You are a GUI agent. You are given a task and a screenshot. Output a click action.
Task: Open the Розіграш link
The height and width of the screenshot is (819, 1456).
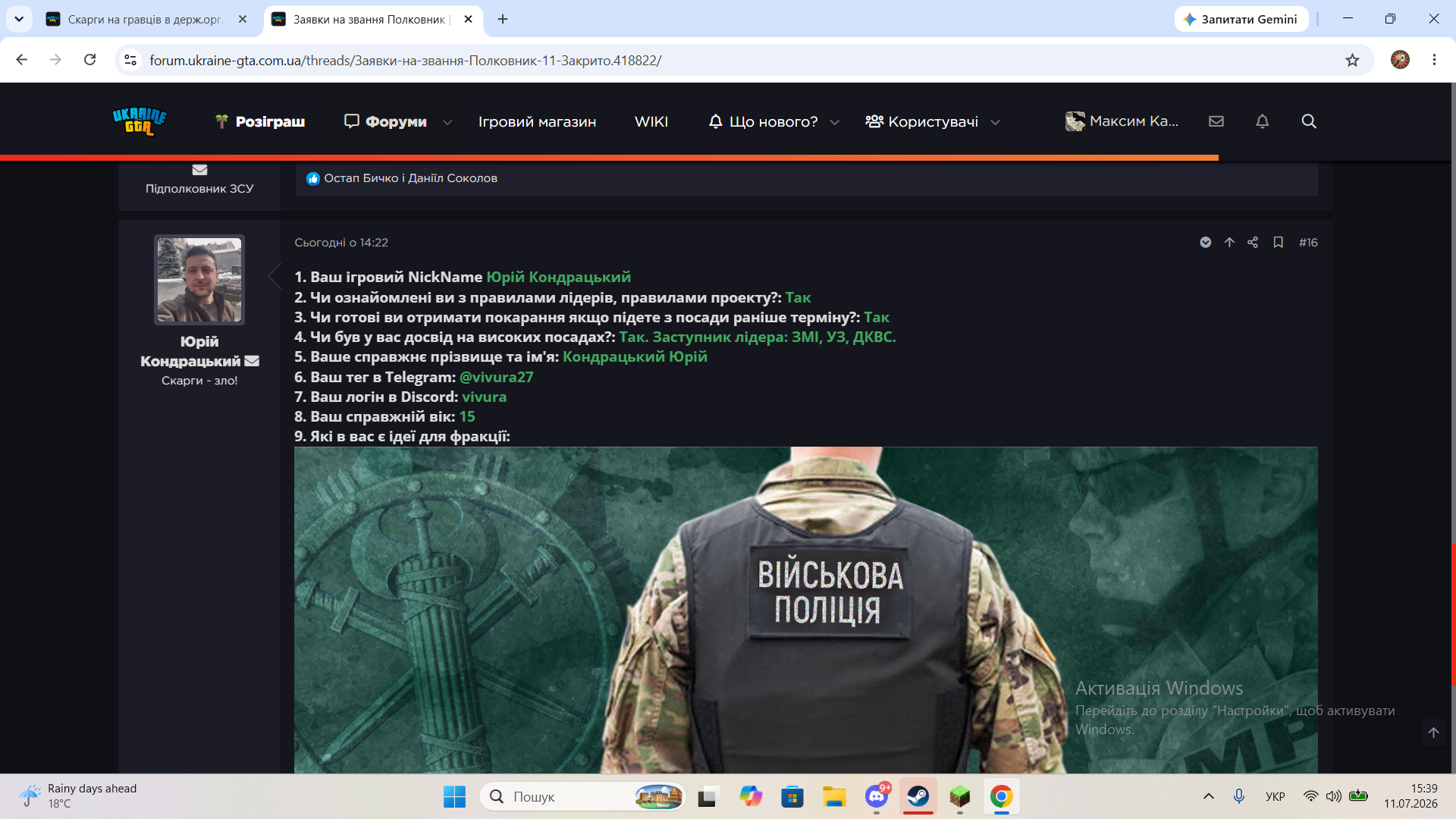[x=260, y=121]
